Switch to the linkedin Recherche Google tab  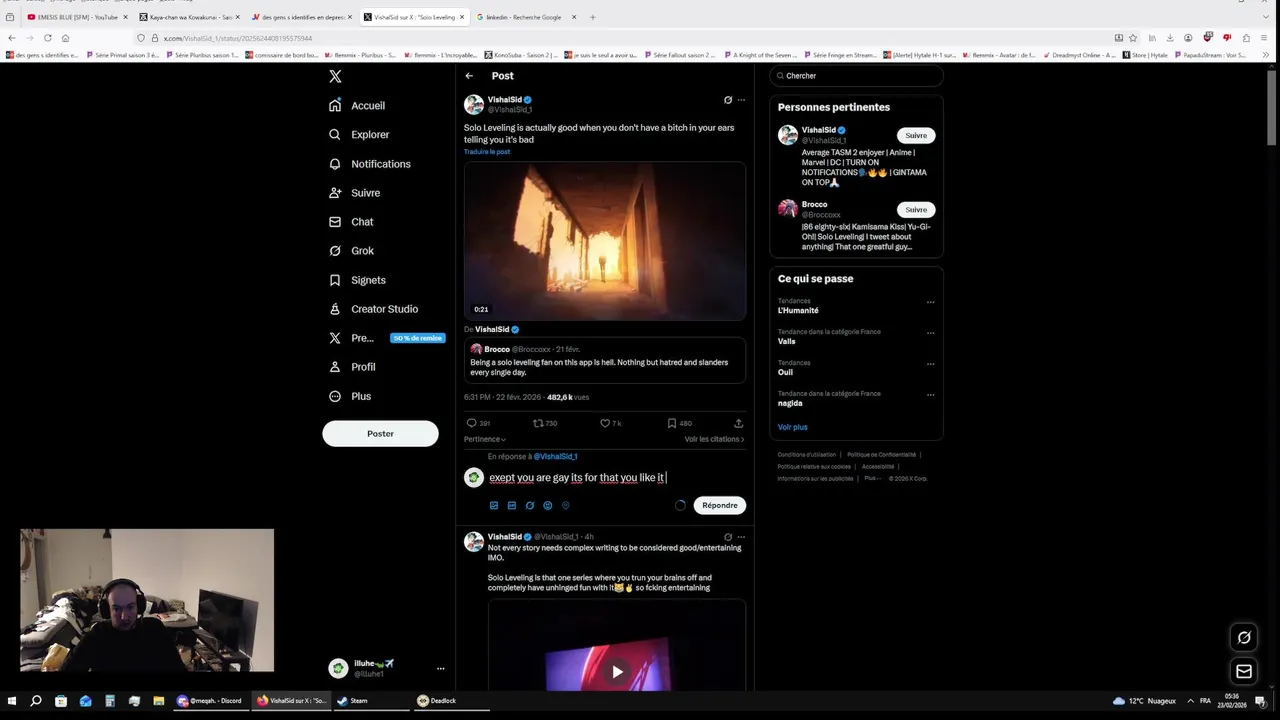525,17
